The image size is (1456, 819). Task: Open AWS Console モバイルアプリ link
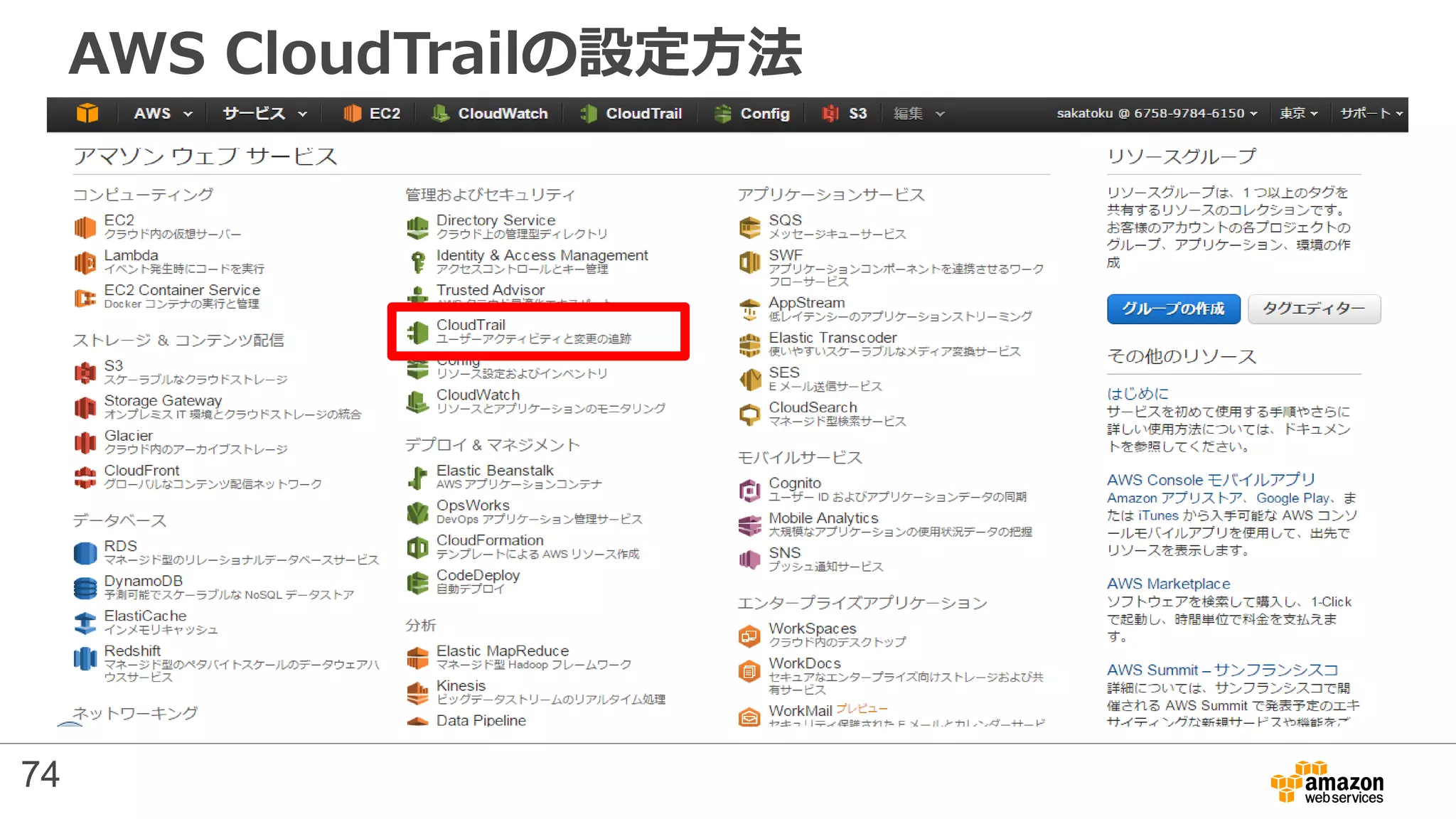click(1211, 480)
